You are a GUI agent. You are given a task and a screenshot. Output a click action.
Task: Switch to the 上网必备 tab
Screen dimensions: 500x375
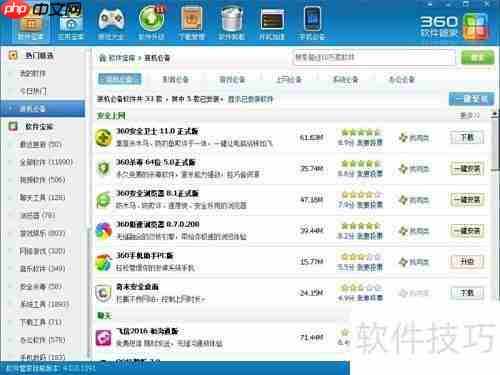point(289,79)
